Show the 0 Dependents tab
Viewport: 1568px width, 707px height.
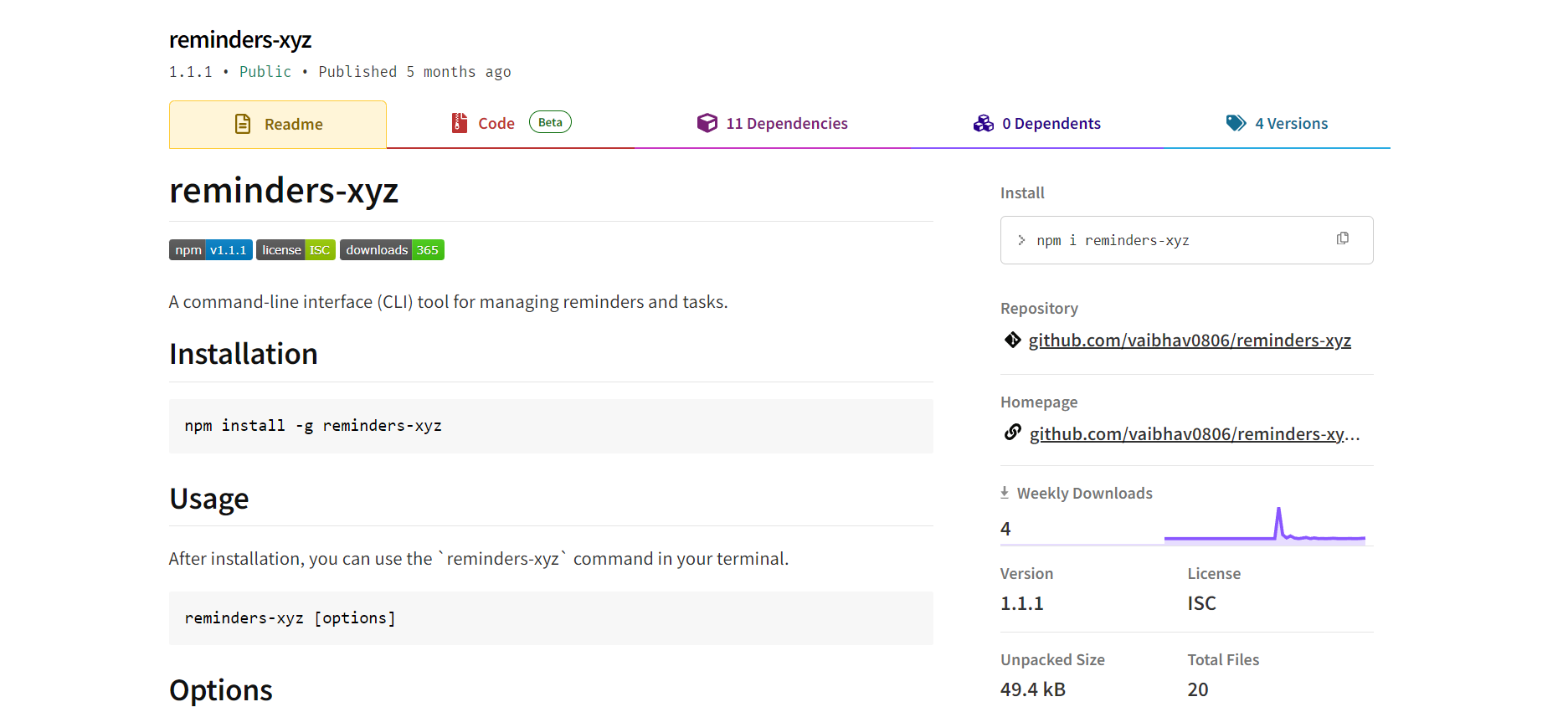[1051, 124]
